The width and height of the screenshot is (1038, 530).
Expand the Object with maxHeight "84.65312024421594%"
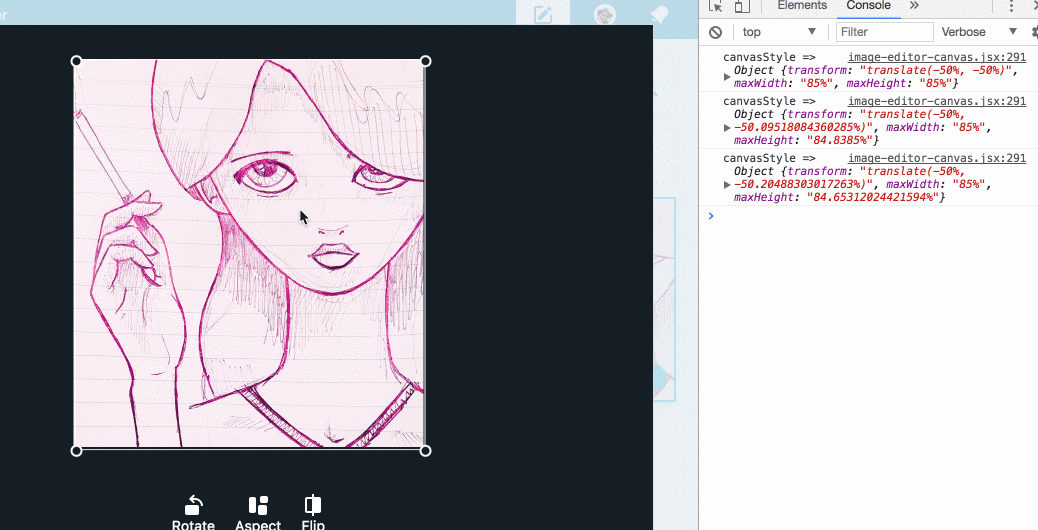click(x=727, y=184)
